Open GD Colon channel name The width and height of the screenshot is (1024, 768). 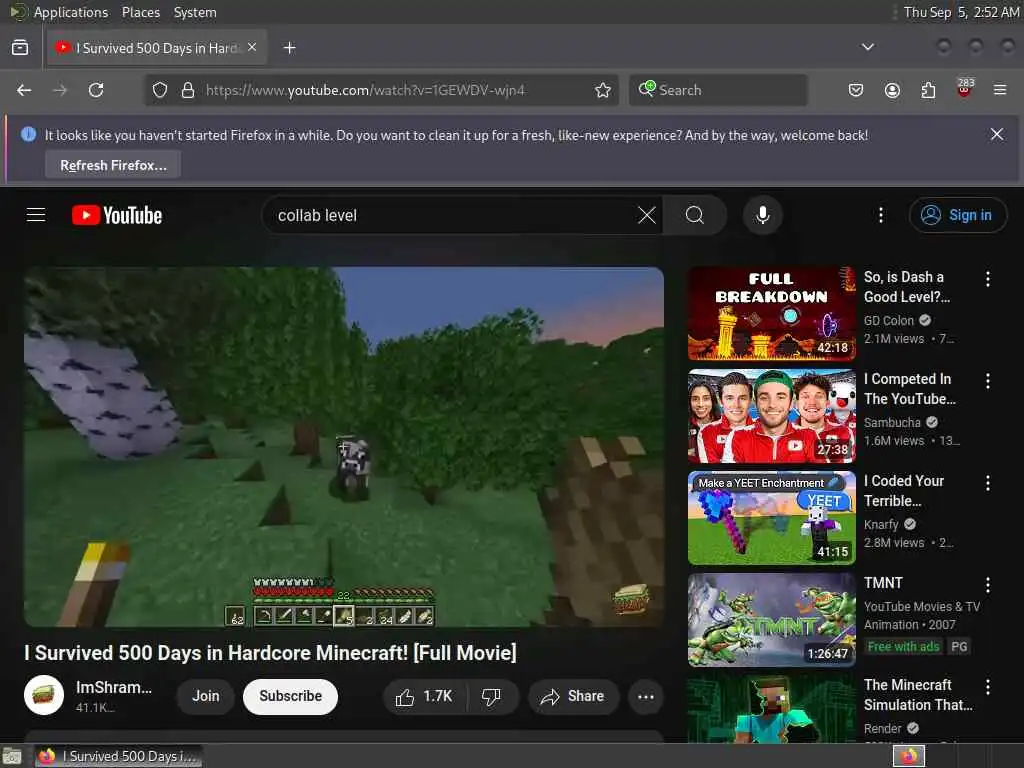coord(889,321)
